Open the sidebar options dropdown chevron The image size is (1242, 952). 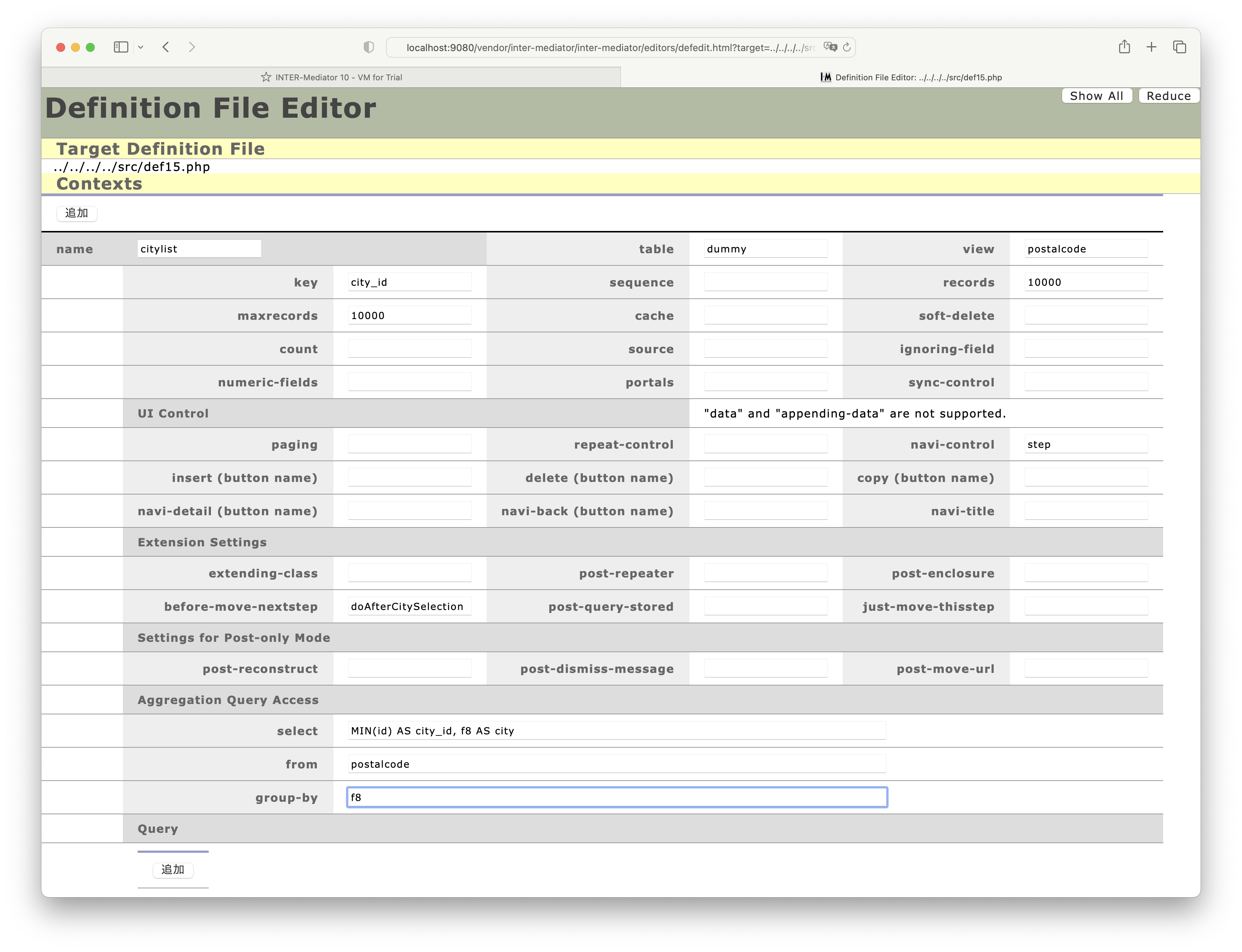(141, 48)
